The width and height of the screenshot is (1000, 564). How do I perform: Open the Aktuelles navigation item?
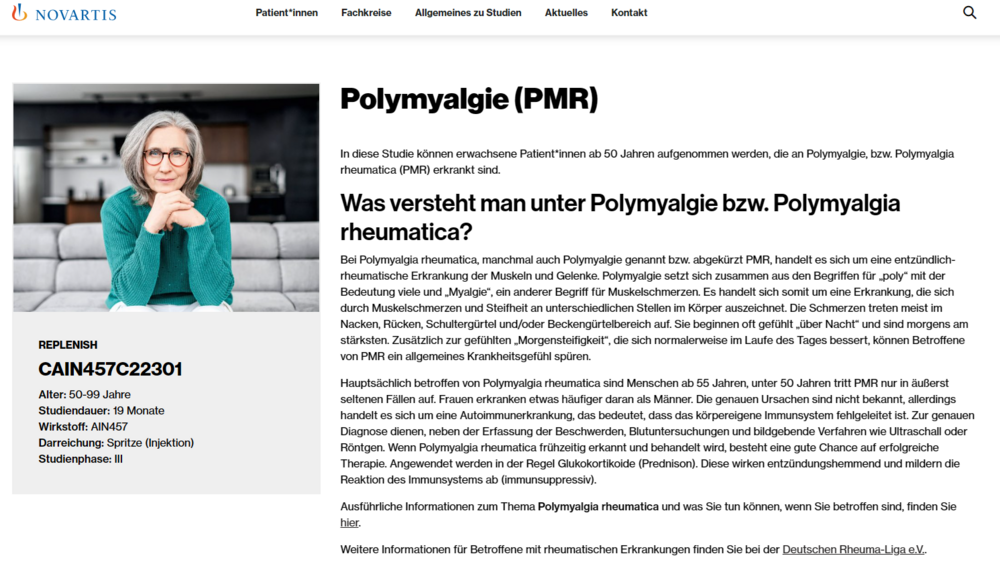pos(566,13)
